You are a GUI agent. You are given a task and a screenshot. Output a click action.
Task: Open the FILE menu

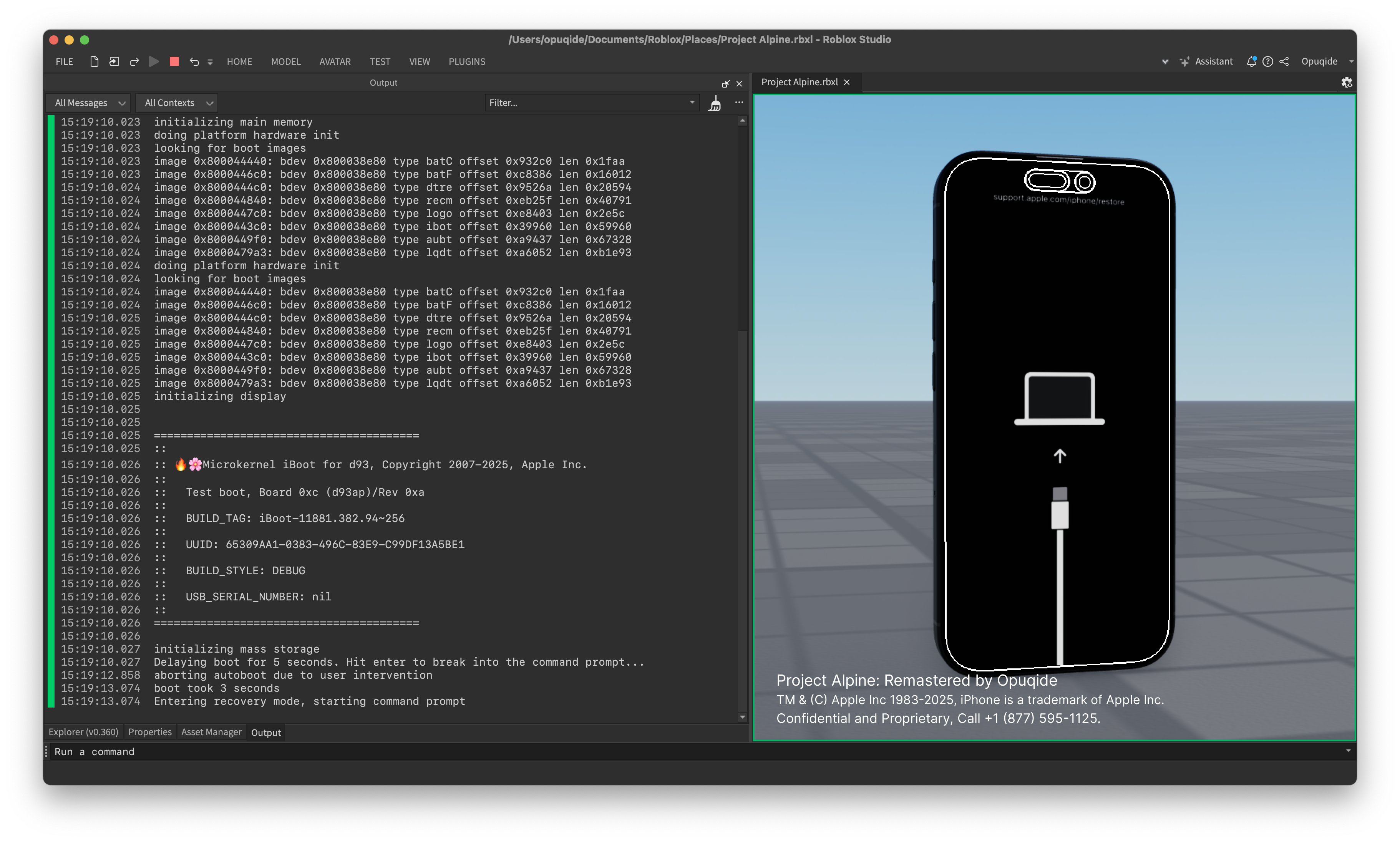click(x=64, y=61)
